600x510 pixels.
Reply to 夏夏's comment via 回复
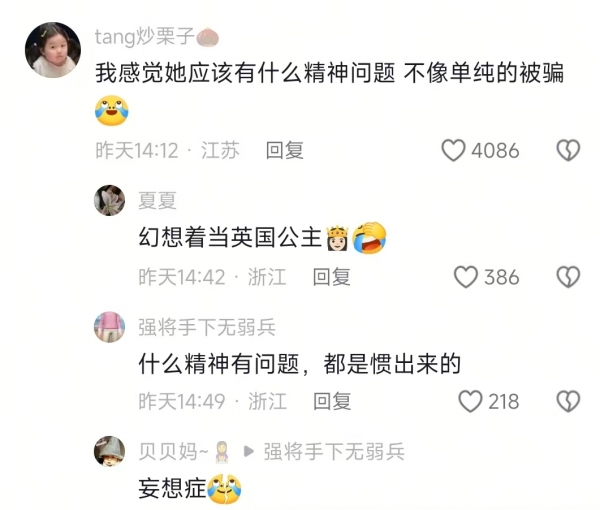click(x=331, y=277)
